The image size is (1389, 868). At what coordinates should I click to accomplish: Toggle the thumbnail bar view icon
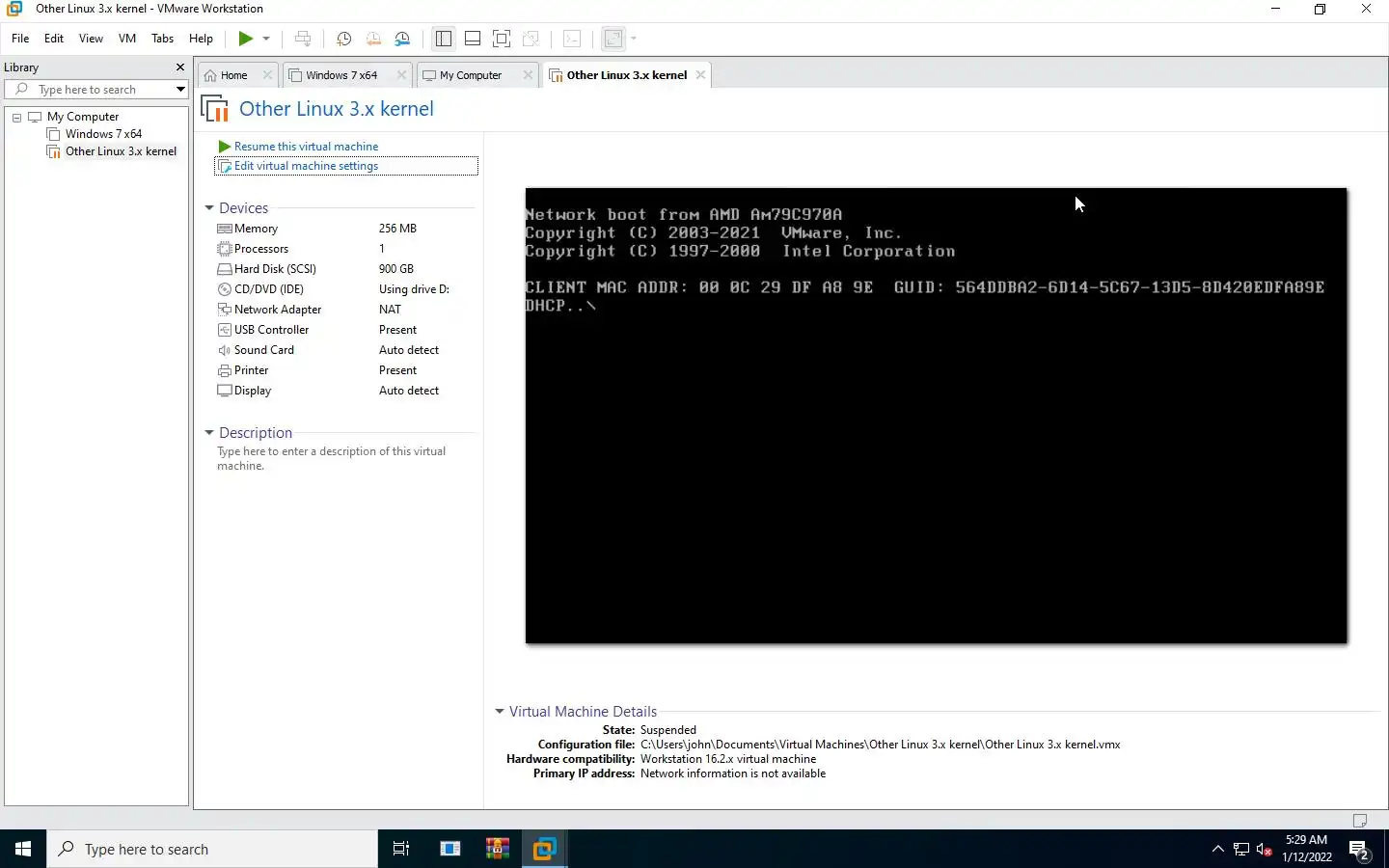pyautogui.click(x=473, y=39)
